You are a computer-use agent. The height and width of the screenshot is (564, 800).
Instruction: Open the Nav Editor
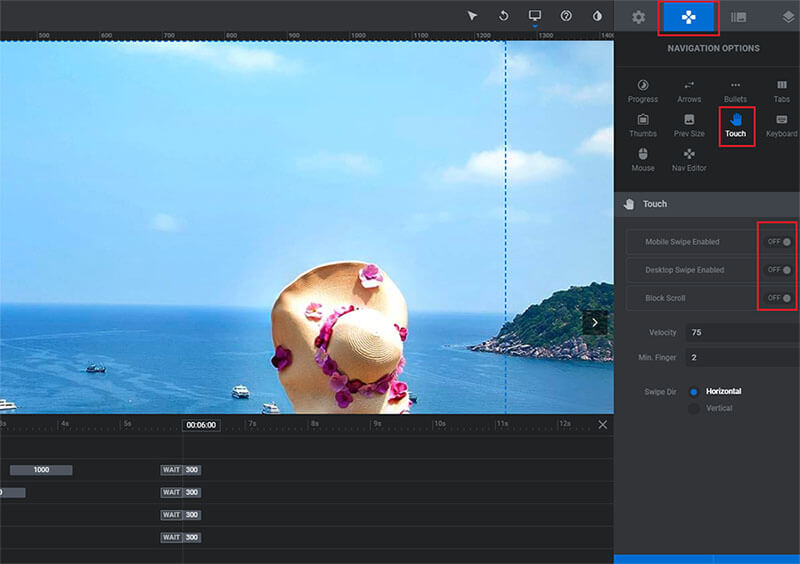pos(689,159)
